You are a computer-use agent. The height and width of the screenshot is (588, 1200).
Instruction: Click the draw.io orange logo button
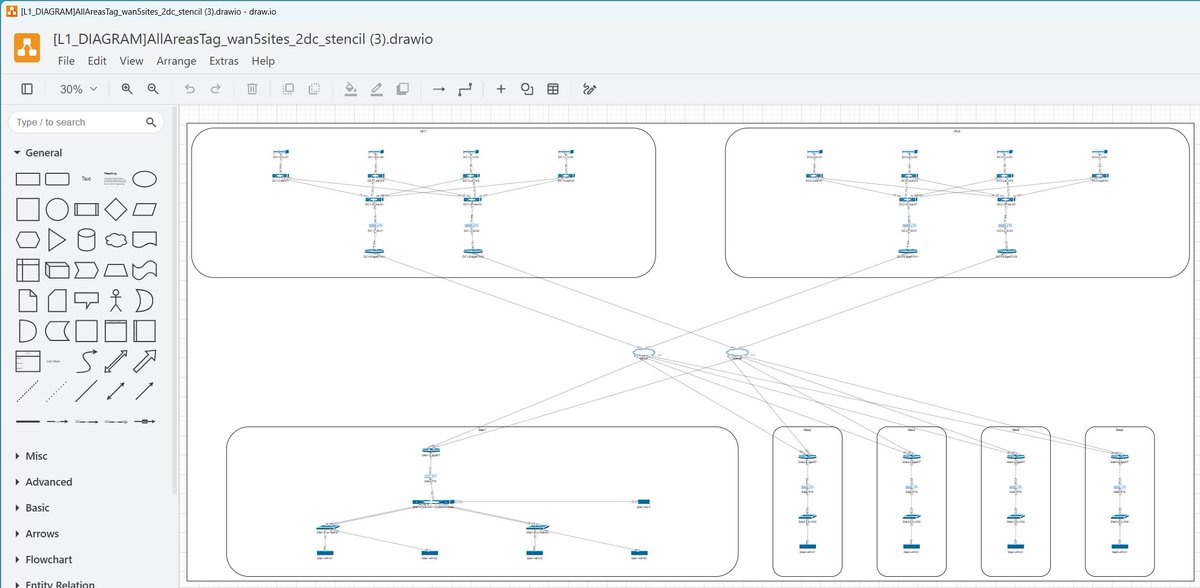27,48
